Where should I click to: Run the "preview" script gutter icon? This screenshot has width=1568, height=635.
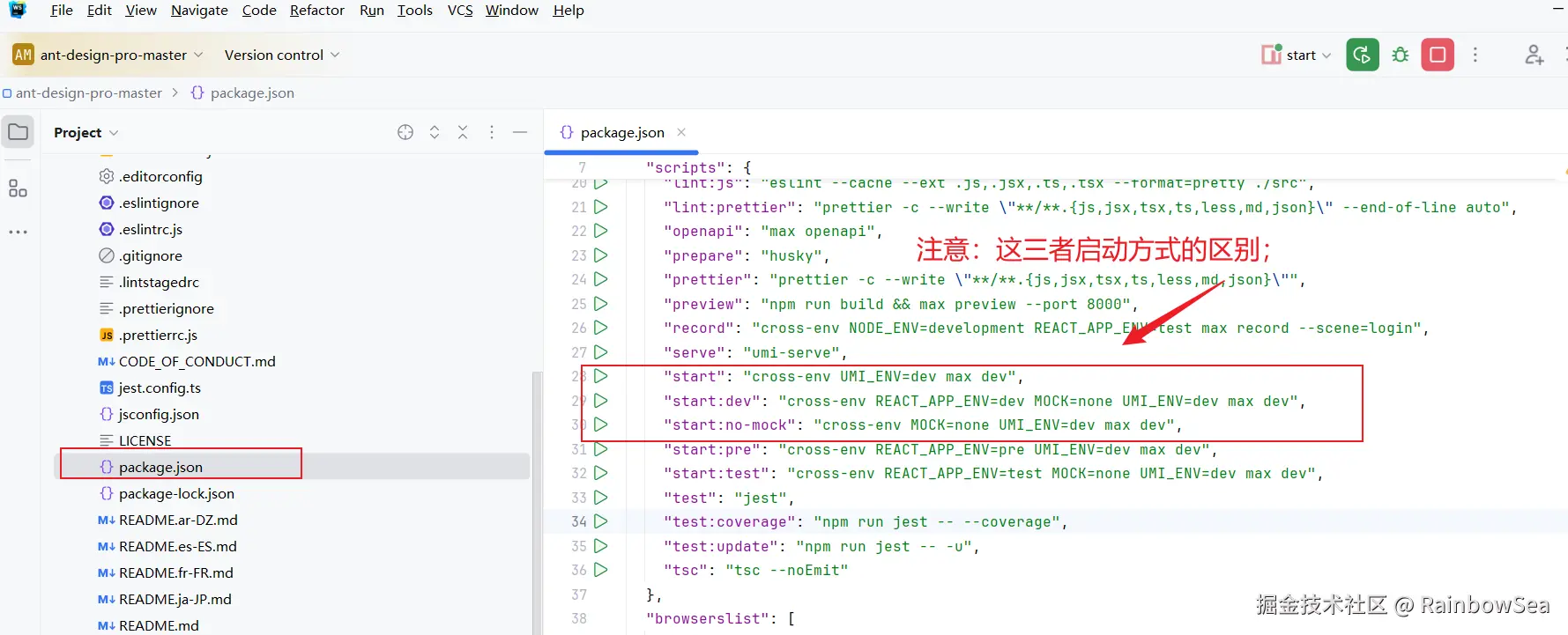click(x=601, y=304)
